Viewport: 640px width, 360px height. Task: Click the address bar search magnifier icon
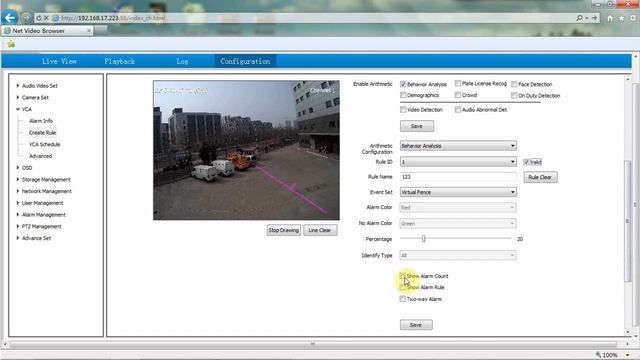pos(579,18)
